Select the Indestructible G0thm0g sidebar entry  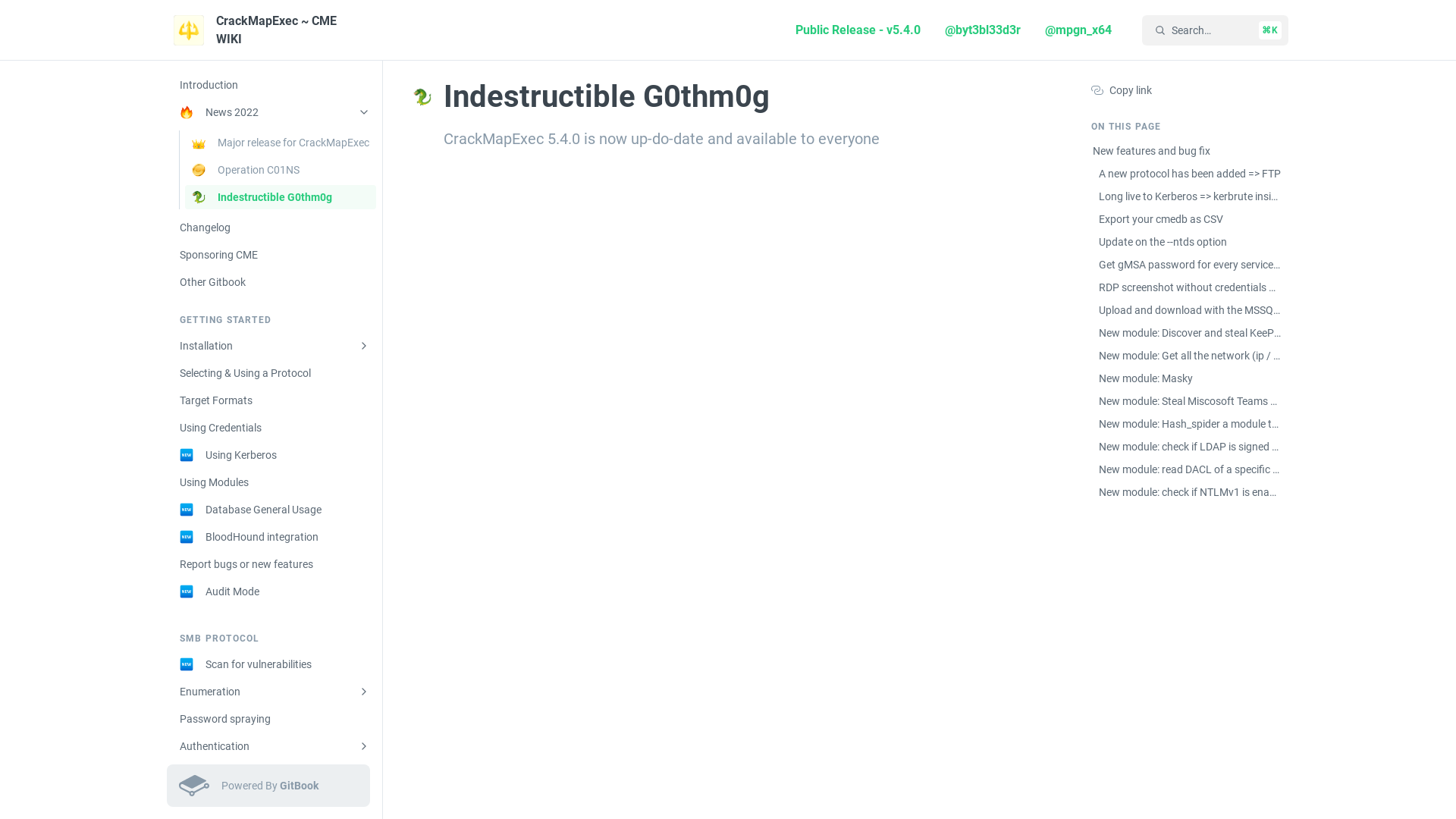pos(275,197)
